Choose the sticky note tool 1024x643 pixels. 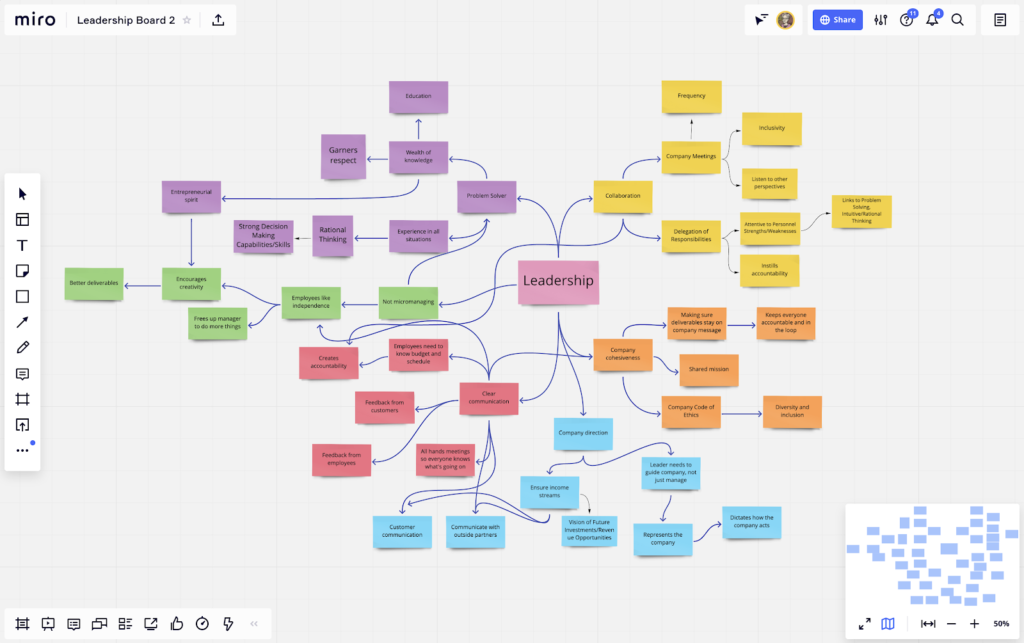22,271
